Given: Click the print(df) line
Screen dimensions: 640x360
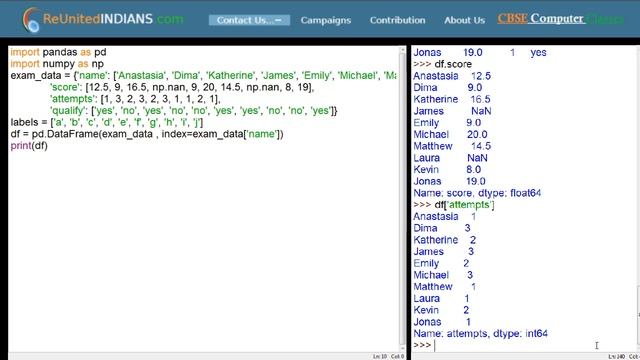Looking at the screenshot, I should [x=29, y=146].
